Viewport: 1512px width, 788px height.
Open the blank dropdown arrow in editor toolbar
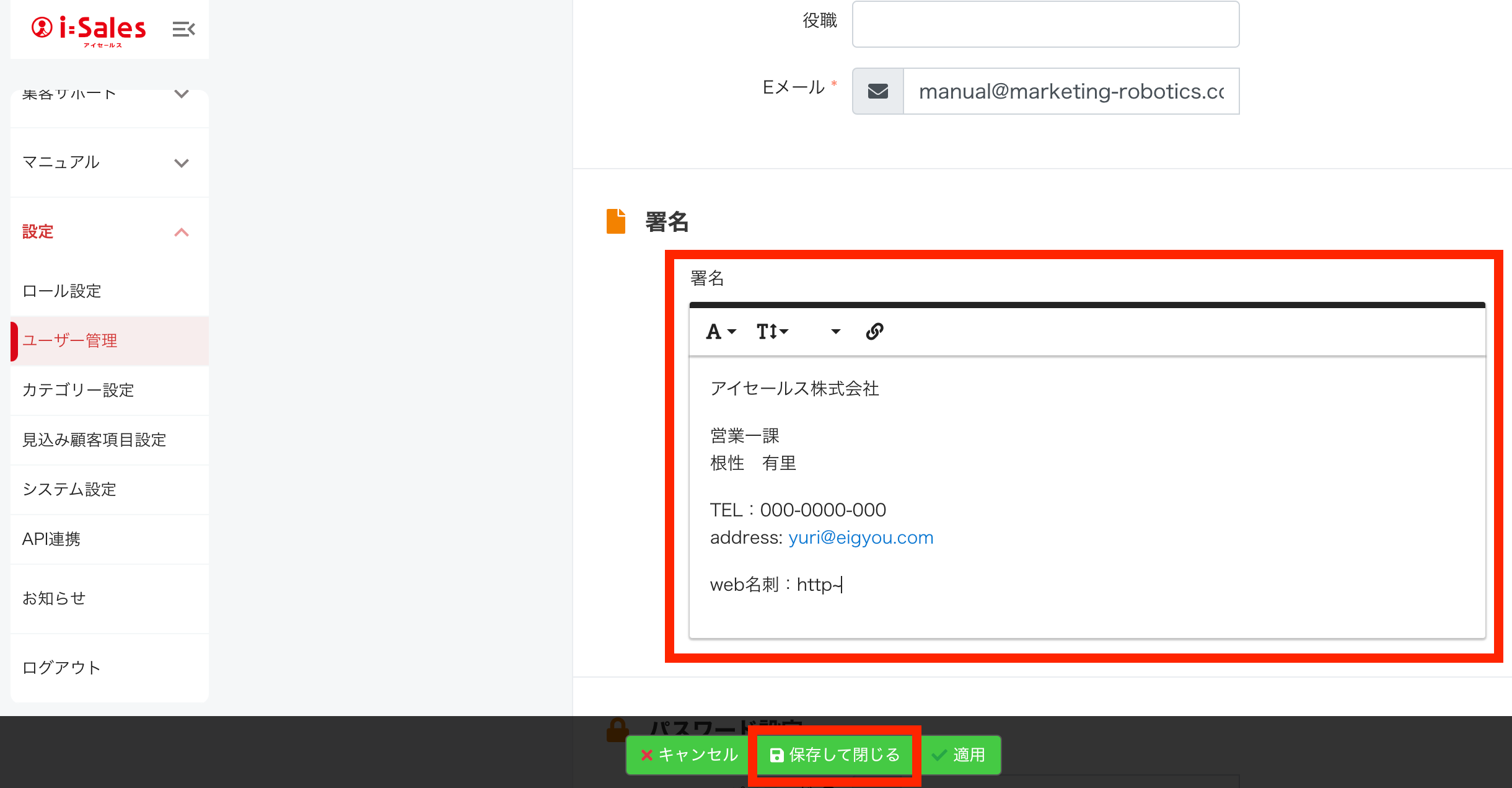point(835,332)
